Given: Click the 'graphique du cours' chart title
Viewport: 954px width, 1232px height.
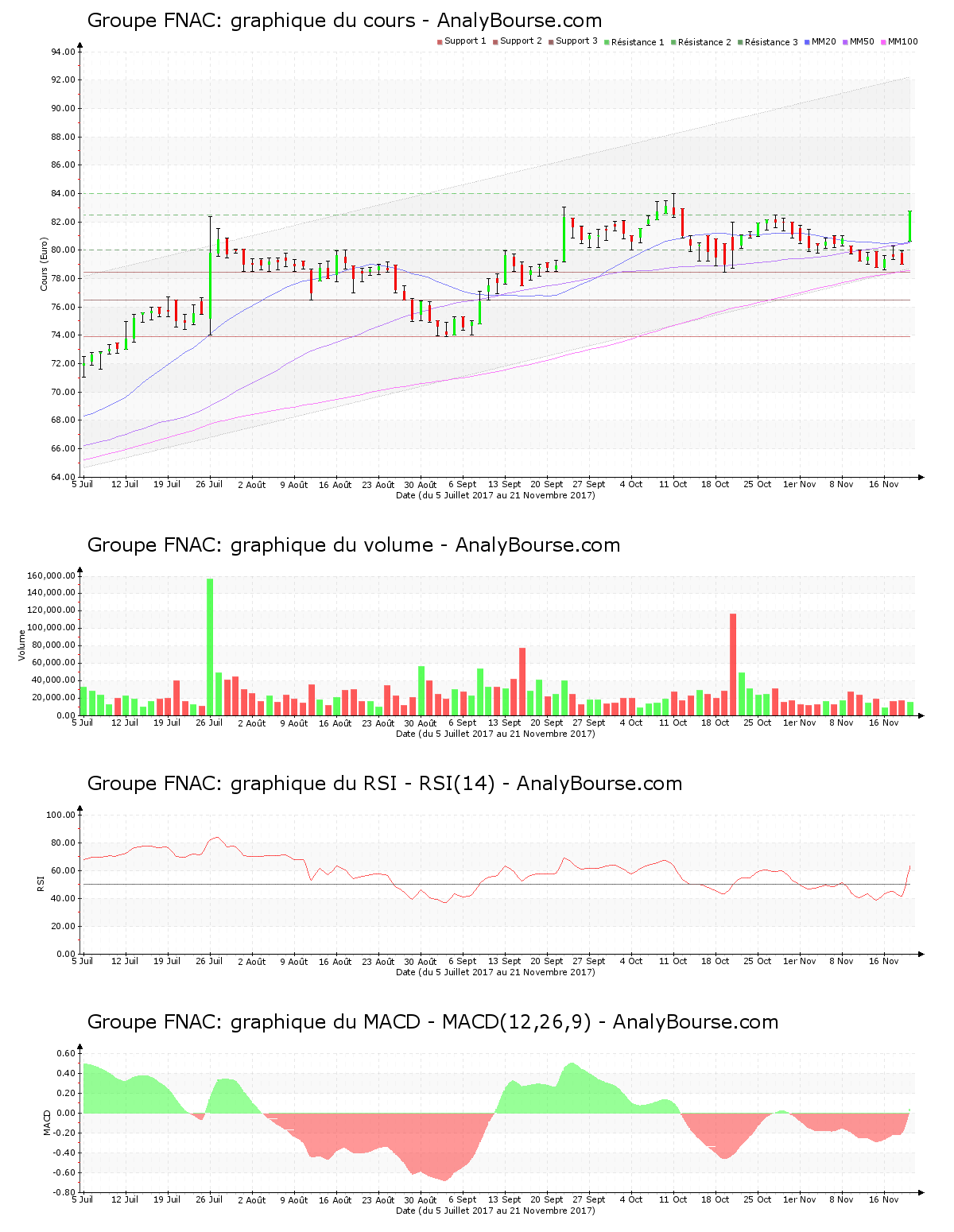Looking at the screenshot, I should pos(344,21).
